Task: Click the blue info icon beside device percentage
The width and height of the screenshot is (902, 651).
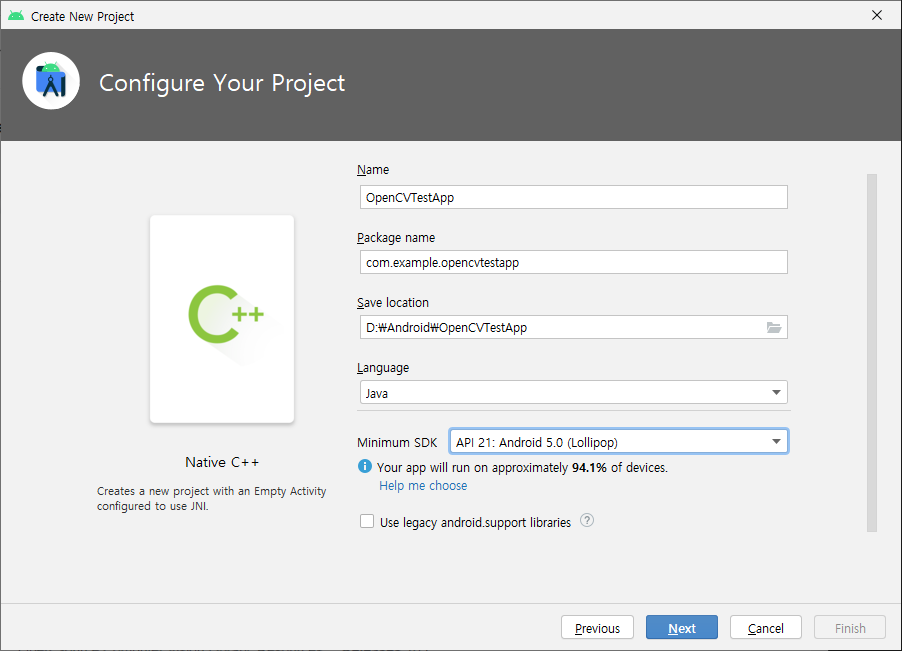Action: pos(365,466)
